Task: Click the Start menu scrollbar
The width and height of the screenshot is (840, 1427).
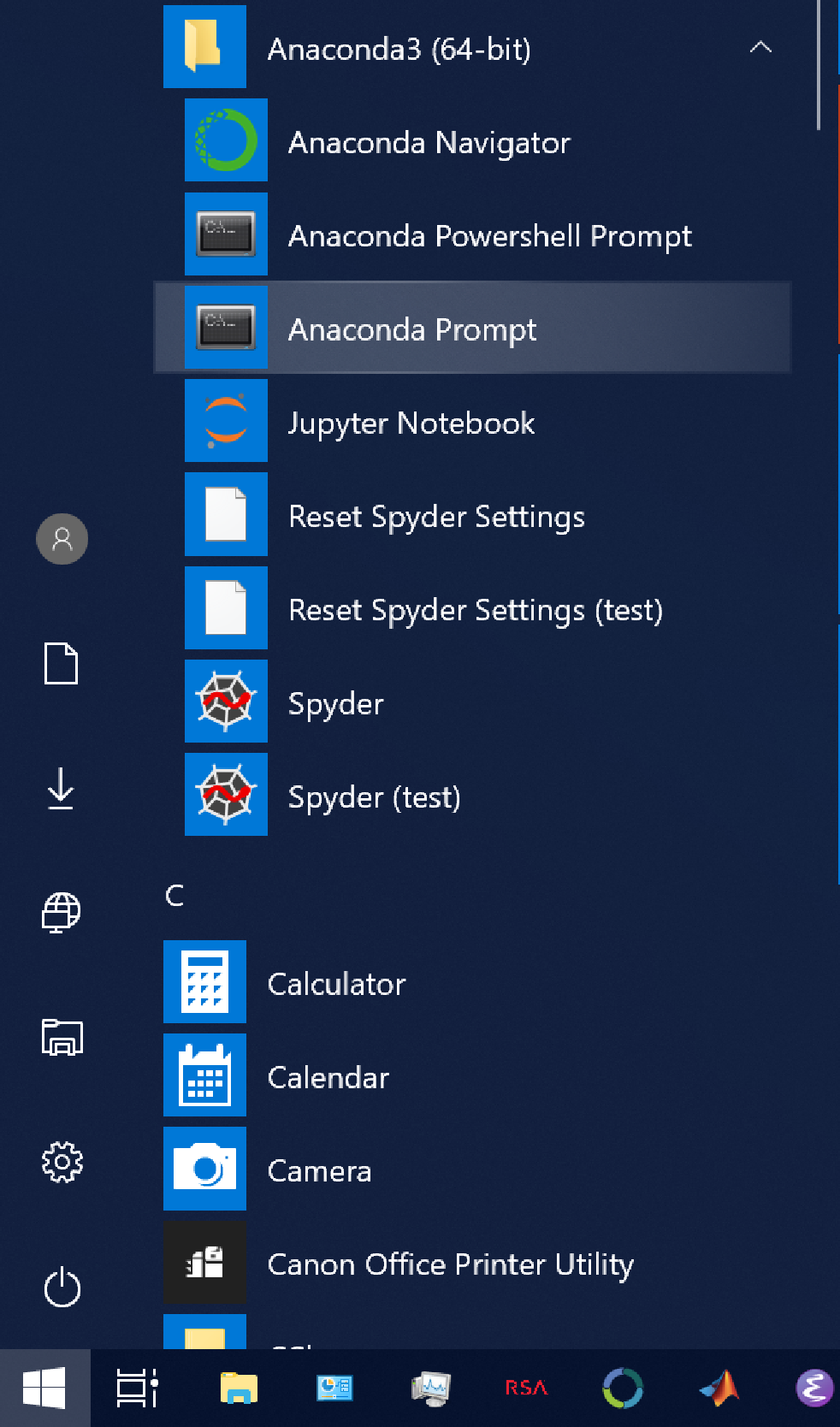Action: pyautogui.click(x=819, y=65)
